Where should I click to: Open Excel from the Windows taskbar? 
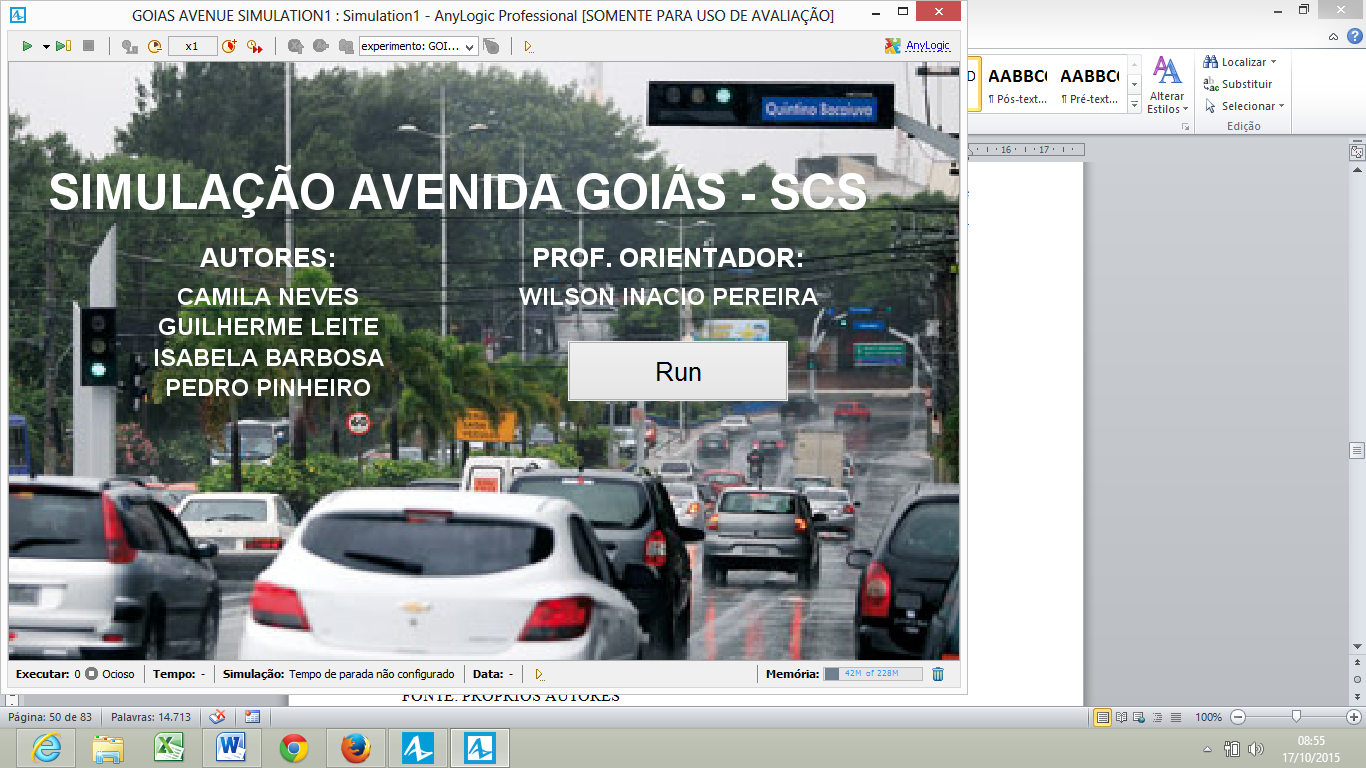click(x=168, y=748)
